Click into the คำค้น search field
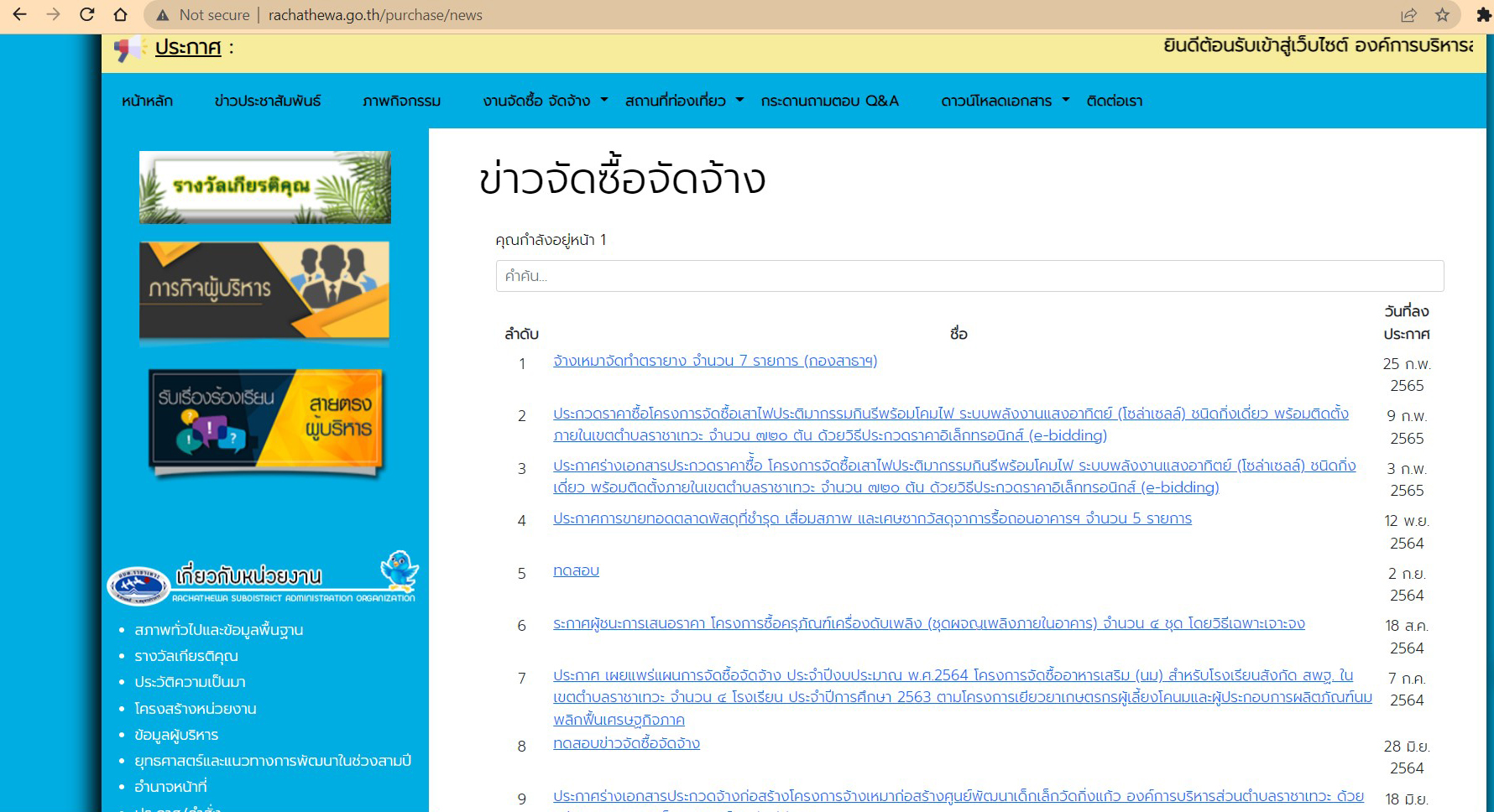1494x812 pixels. [969, 276]
